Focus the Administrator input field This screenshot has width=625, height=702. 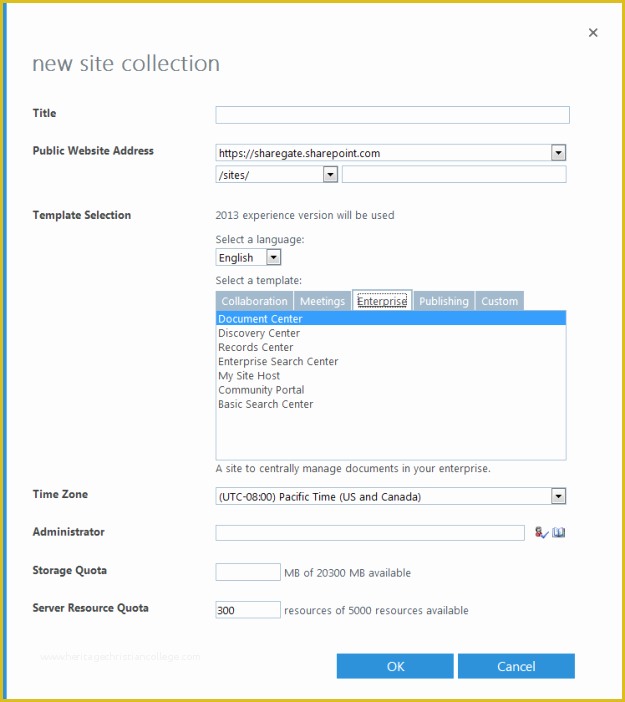point(370,533)
